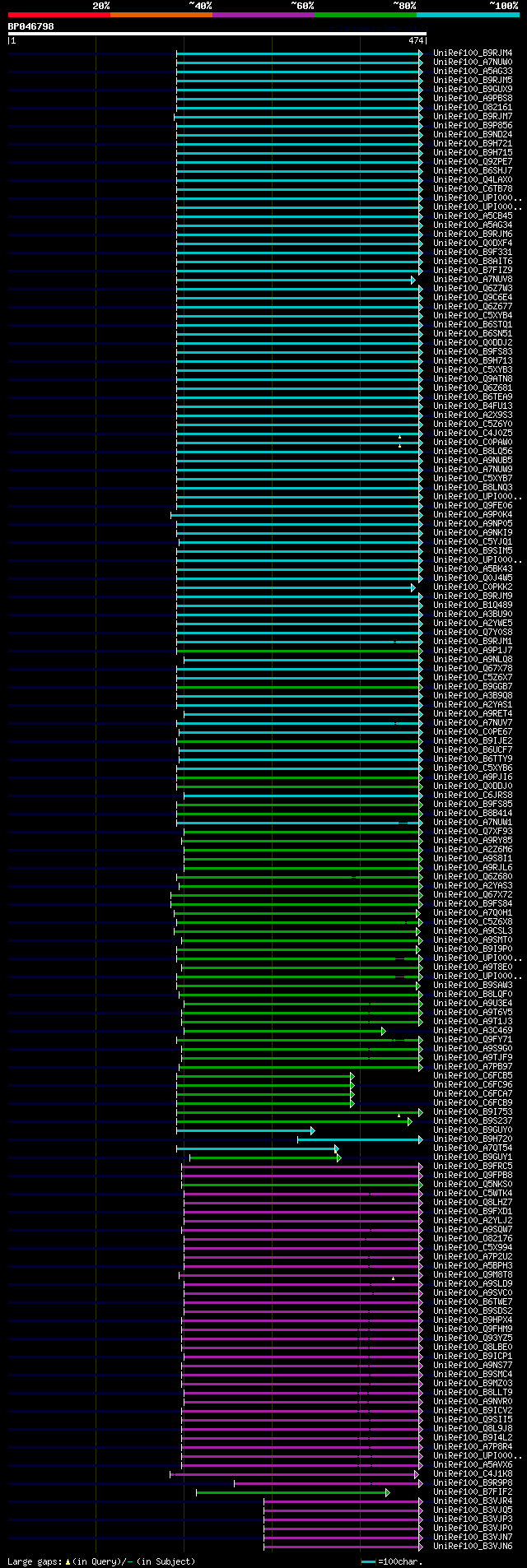
Task: Open hit UniRef100_B9GUX9
Action: click(x=473, y=90)
